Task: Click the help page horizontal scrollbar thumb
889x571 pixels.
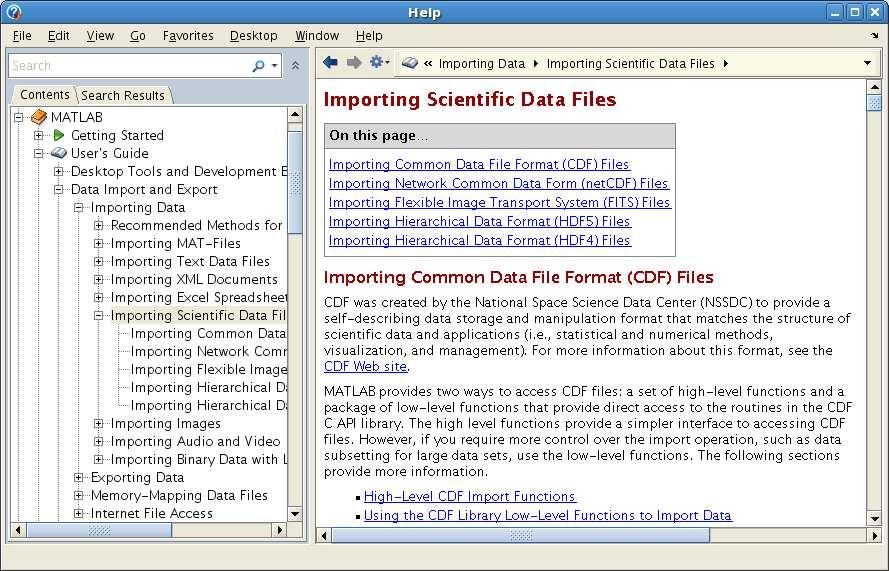Action: pyautogui.click(x=520, y=535)
